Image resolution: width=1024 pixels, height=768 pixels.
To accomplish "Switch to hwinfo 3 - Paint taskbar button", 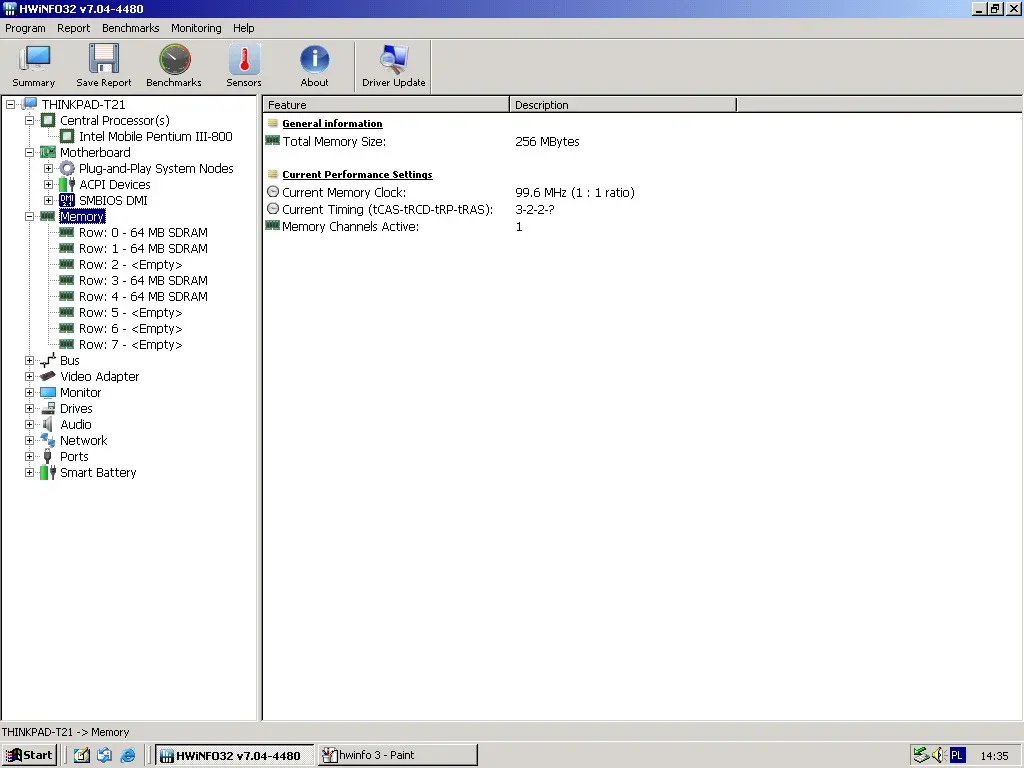I will tap(398, 755).
